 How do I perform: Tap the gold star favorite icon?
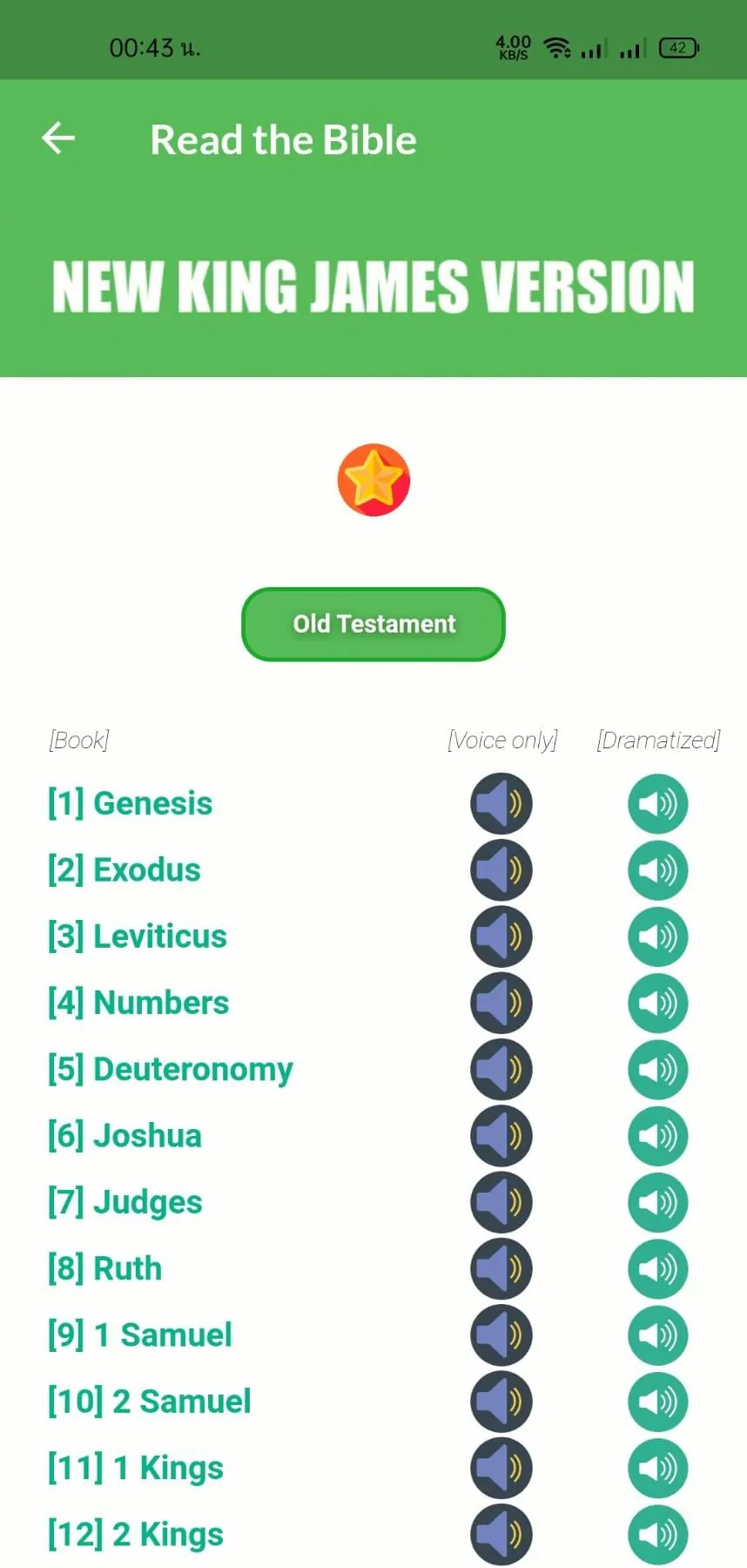tap(373, 480)
